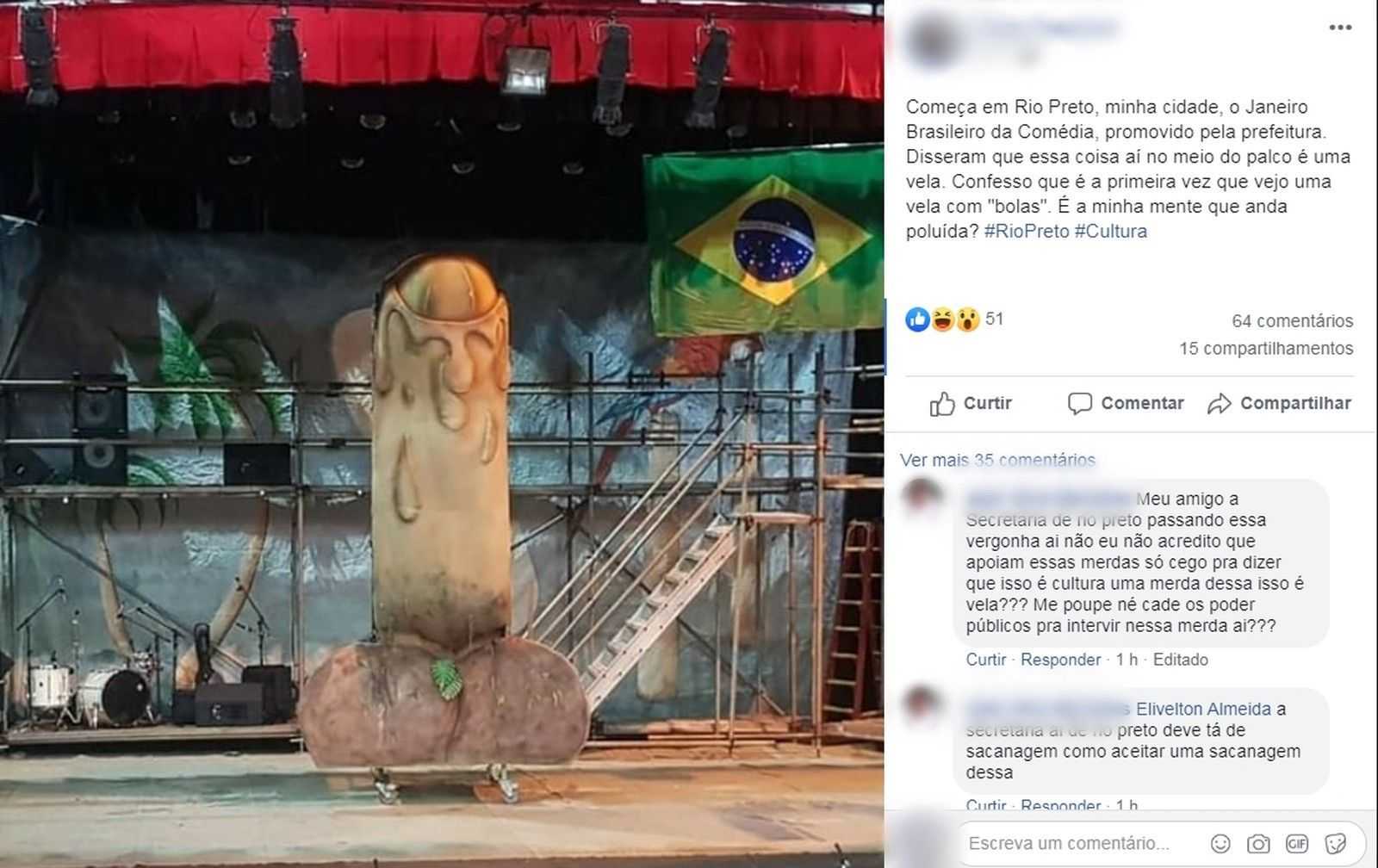Open tagged name Elivelton Almeida

(1203, 709)
